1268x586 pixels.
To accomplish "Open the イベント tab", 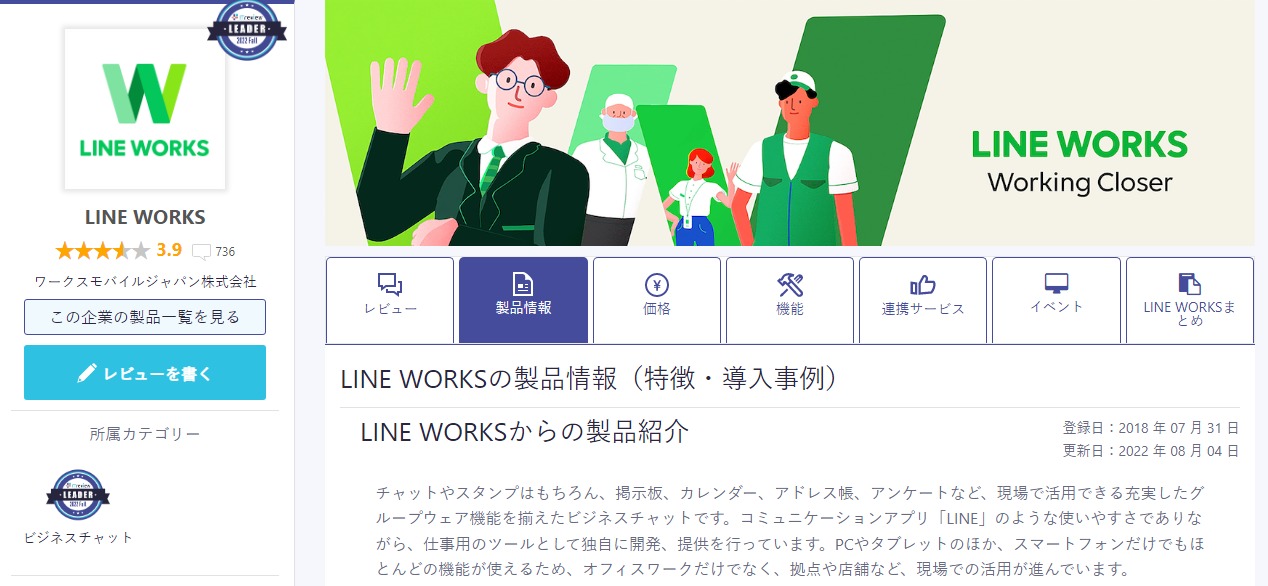I will coord(1056,299).
